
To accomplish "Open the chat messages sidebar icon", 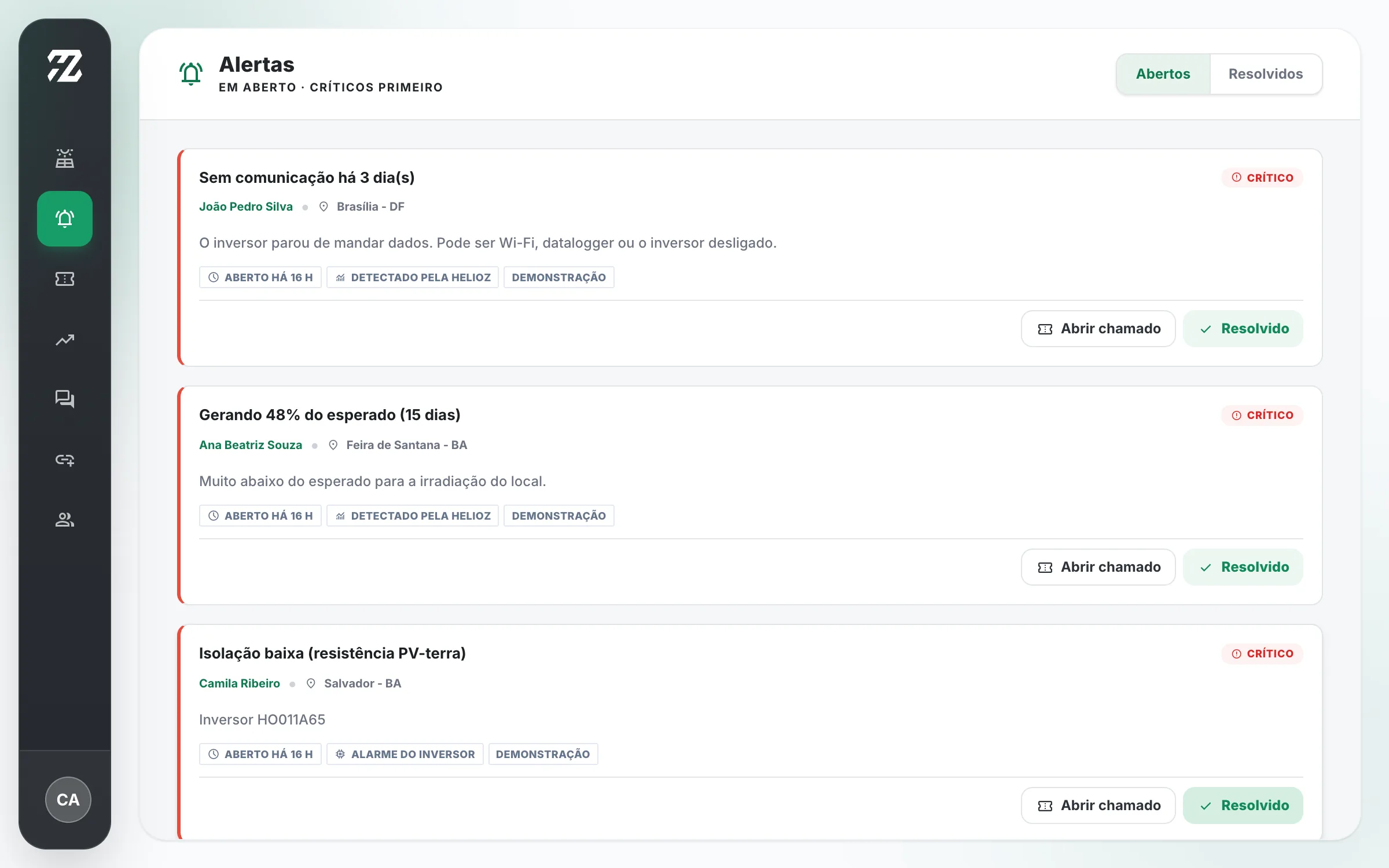I will pyautogui.click(x=65, y=399).
